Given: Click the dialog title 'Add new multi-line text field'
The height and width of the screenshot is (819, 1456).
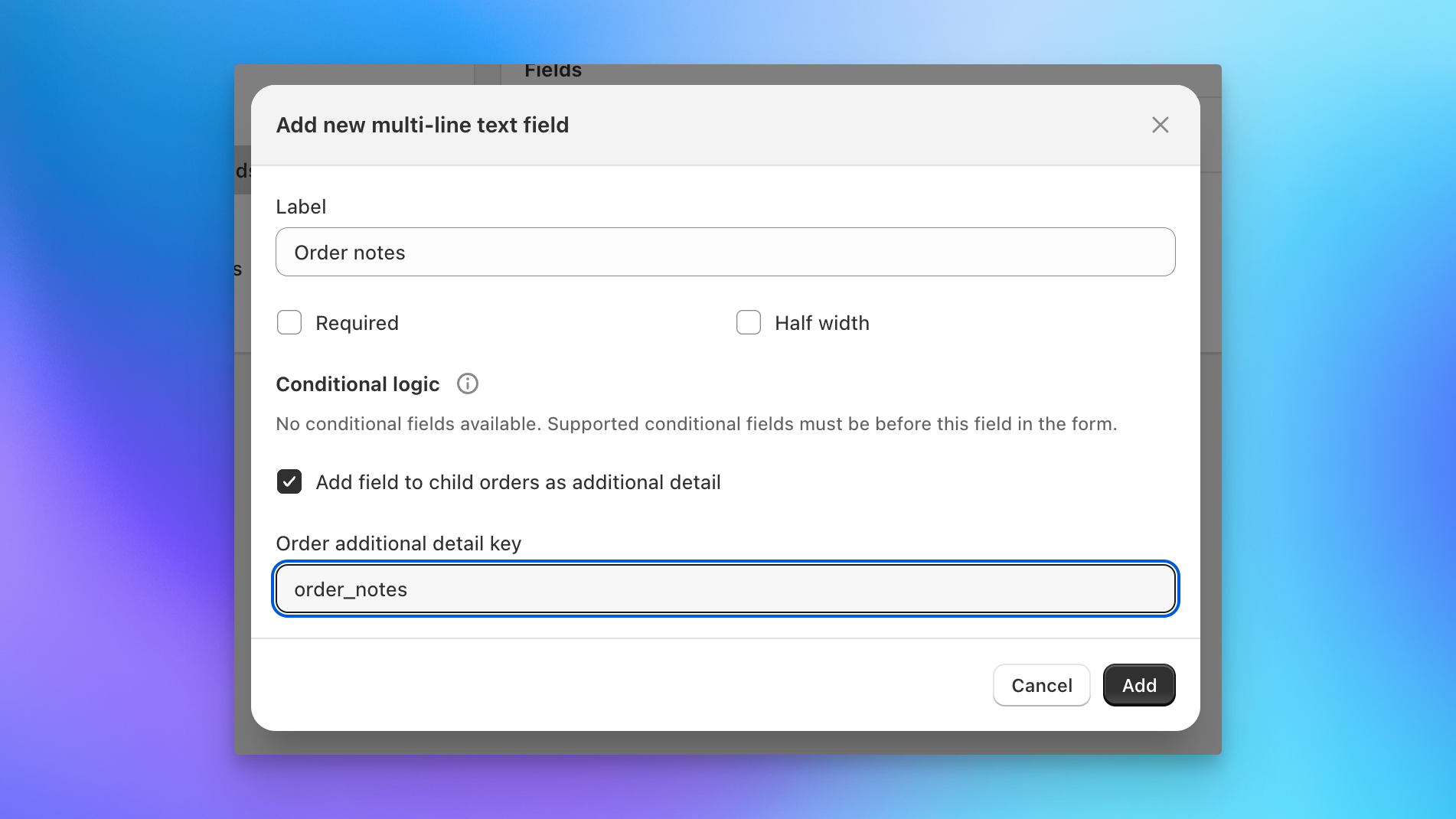Looking at the screenshot, I should (x=422, y=125).
